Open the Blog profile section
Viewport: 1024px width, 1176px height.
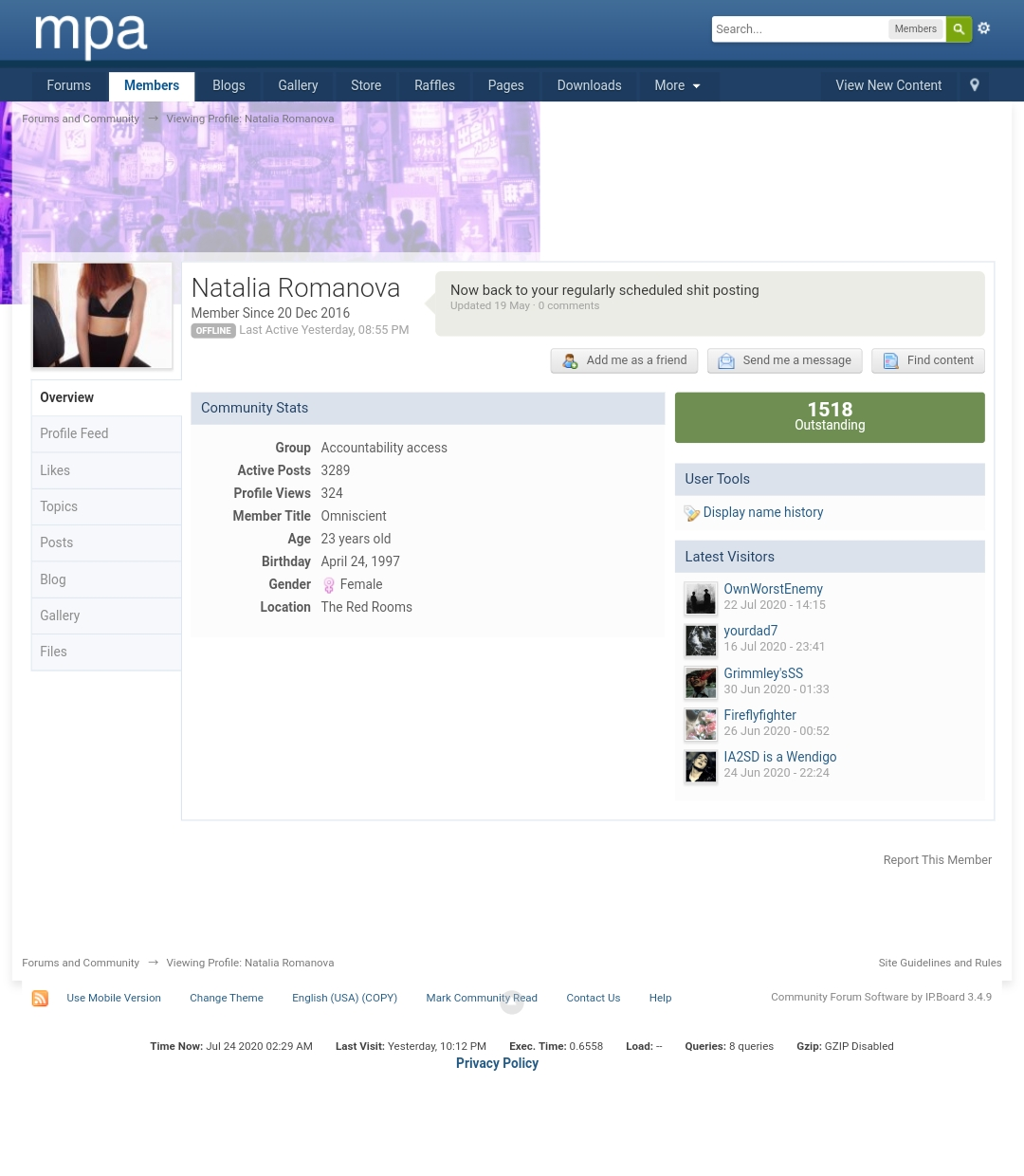pyautogui.click(x=106, y=579)
